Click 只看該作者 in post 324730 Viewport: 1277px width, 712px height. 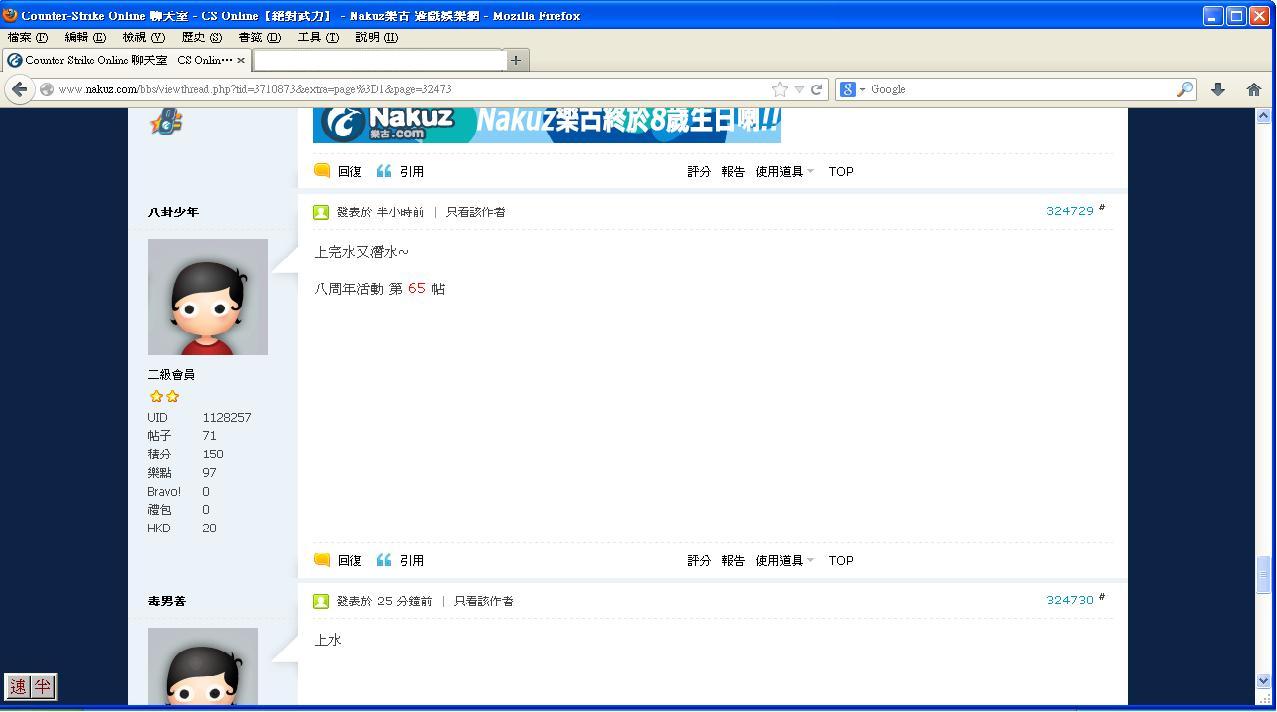483,601
